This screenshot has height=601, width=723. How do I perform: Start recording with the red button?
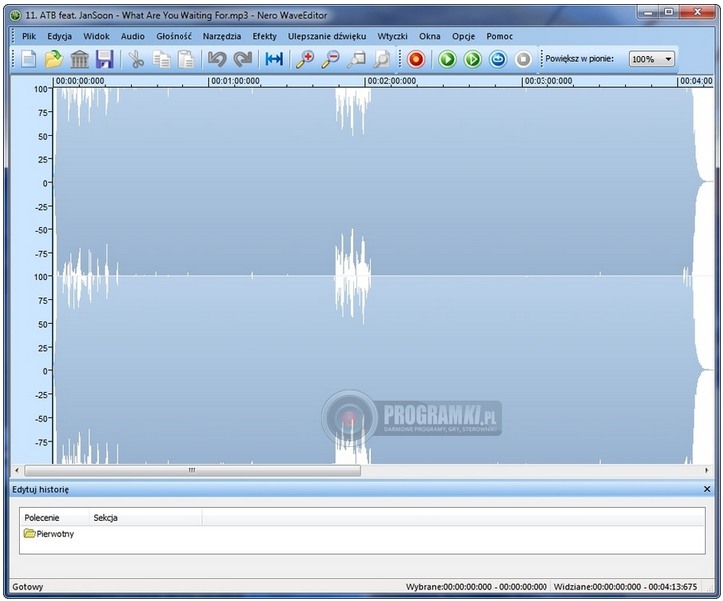(x=416, y=60)
